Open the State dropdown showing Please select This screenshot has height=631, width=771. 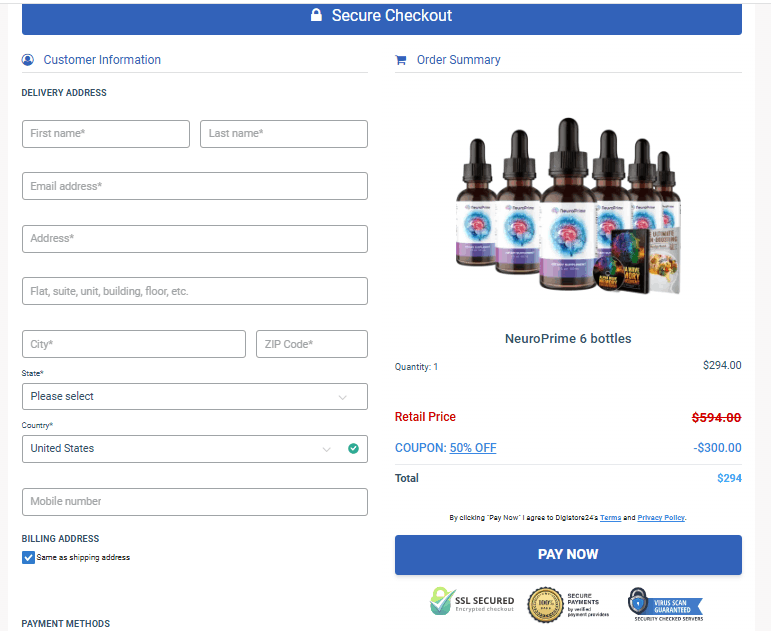click(195, 396)
